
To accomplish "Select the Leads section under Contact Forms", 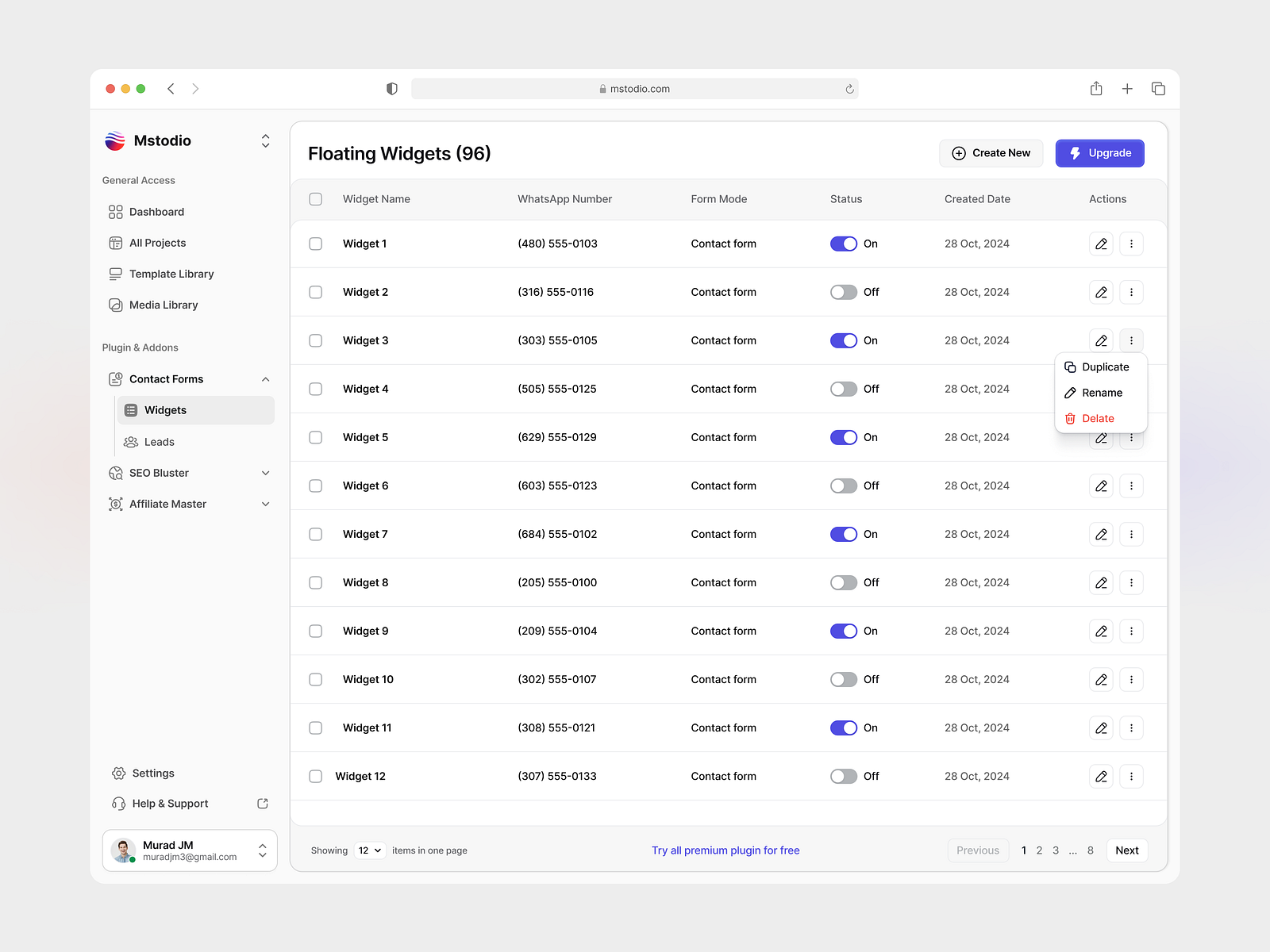I will tap(159, 442).
